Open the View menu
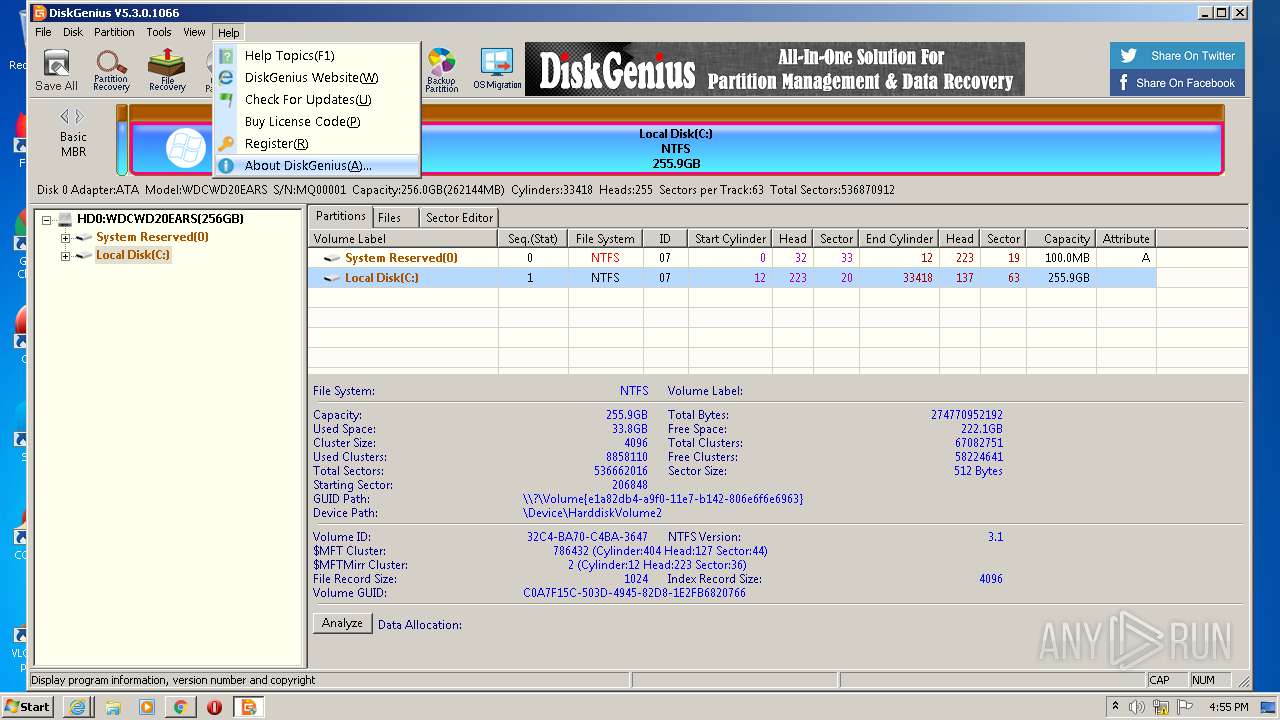 click(194, 32)
